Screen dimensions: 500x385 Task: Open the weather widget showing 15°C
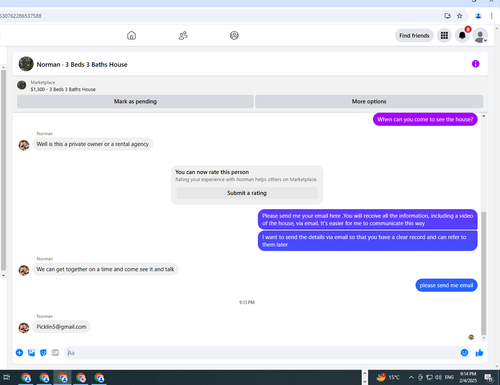(x=388, y=377)
